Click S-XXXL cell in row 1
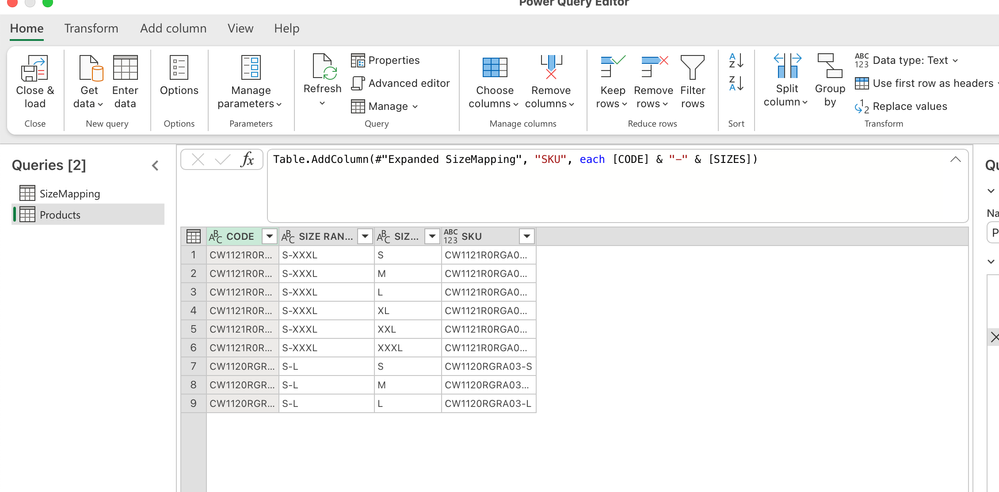999x492 pixels. click(326, 255)
